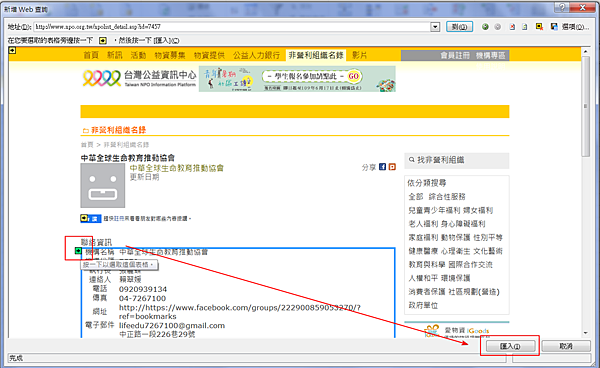This screenshot has width=600, height=368.
Task: Go back using the green Back icon
Action: 485,27
